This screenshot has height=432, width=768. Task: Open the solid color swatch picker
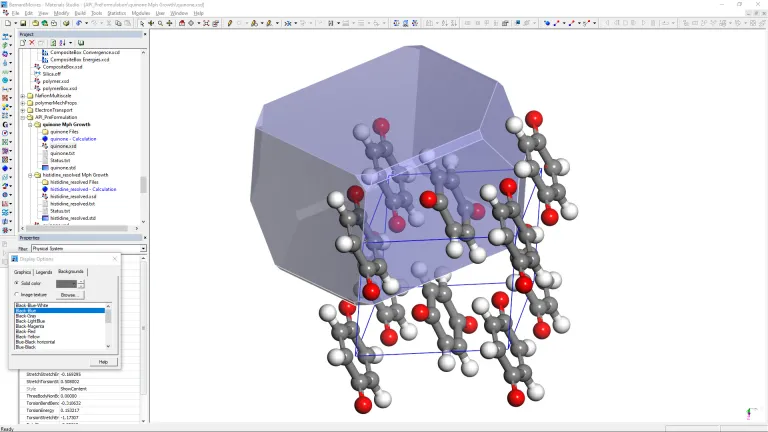(66, 283)
